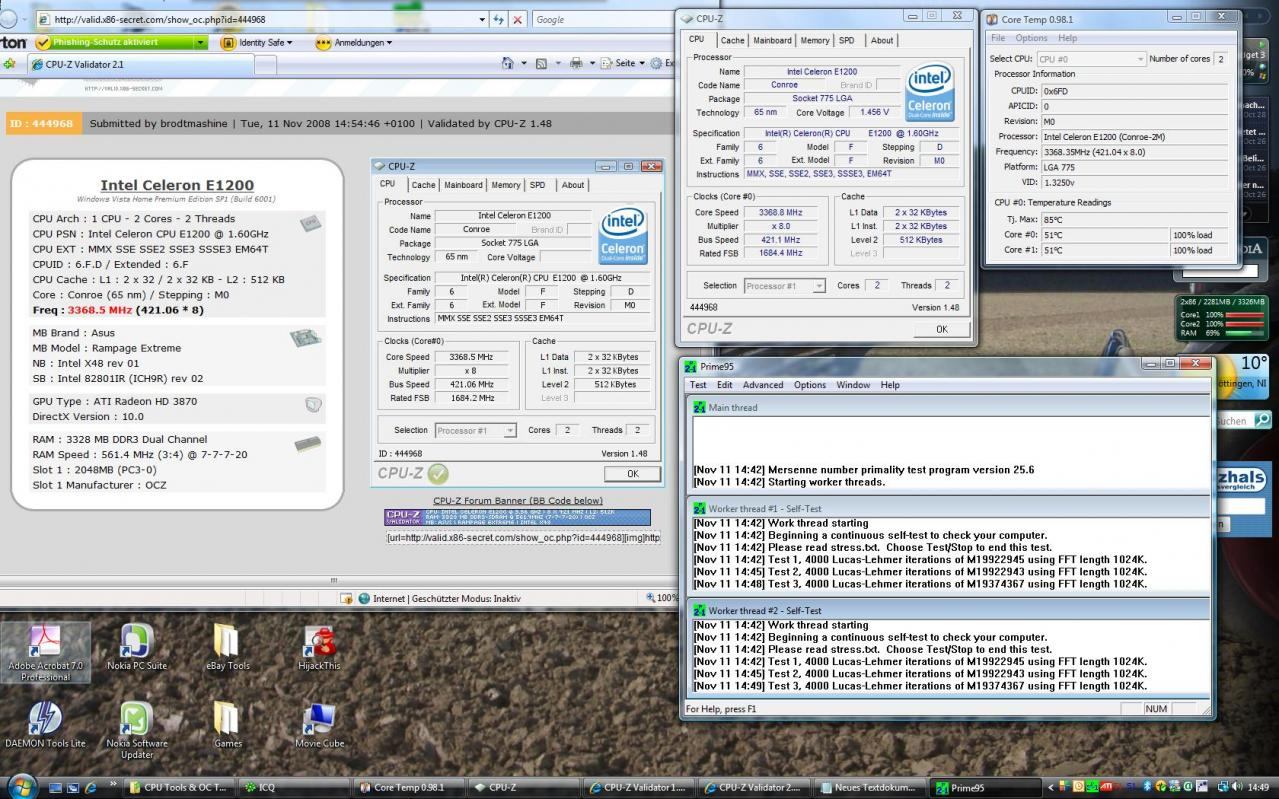1279x799 pixels.
Task: Click Worker thread #2 window icon
Action: pos(700,610)
